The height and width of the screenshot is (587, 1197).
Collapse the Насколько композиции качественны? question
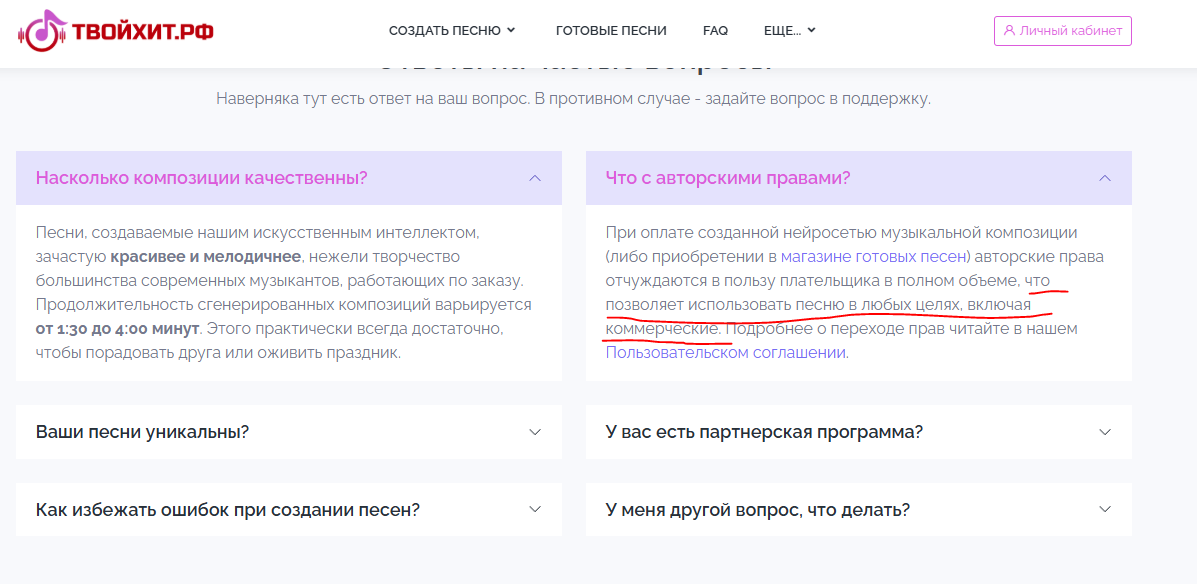[x=202, y=178]
